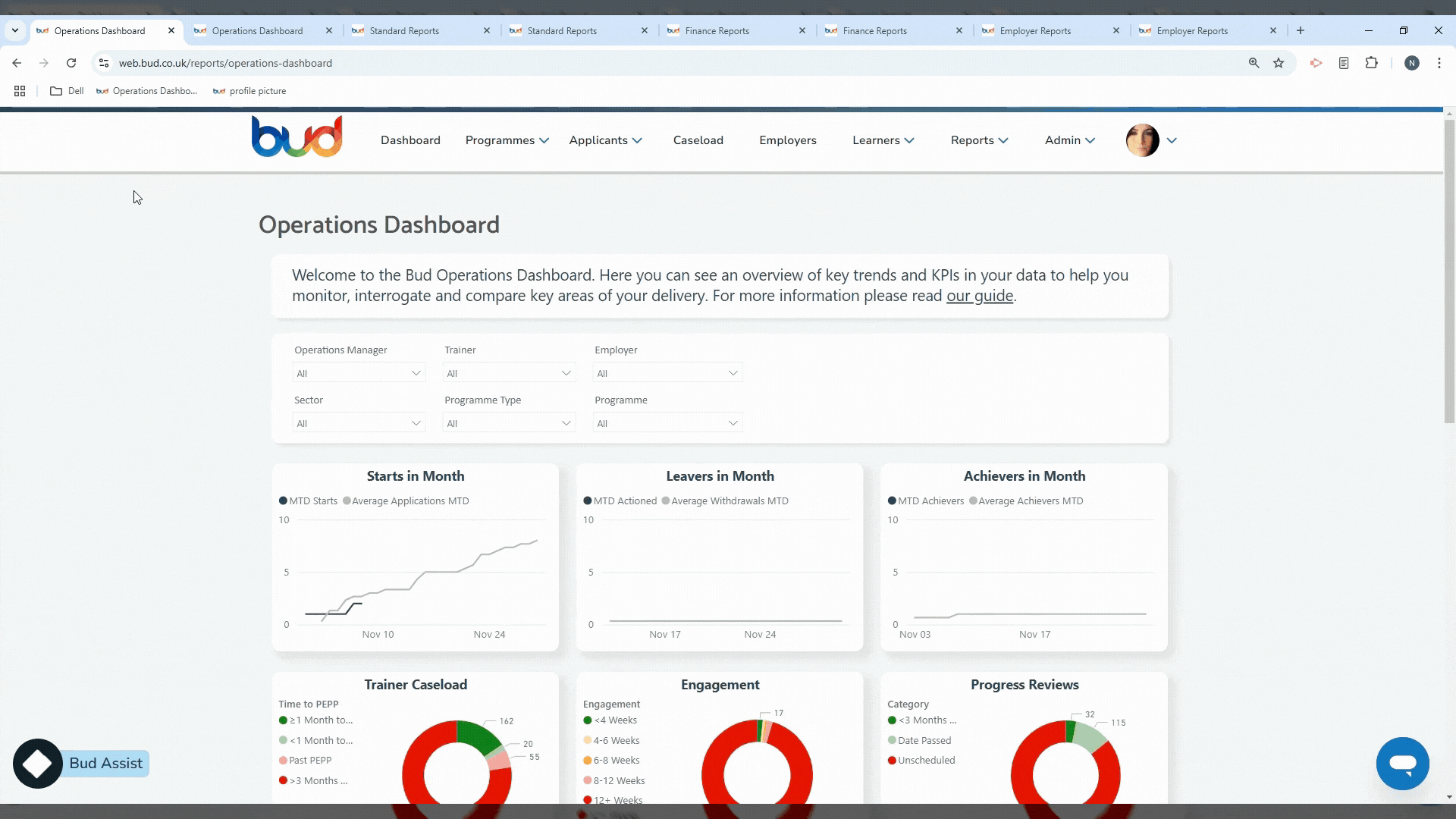1456x819 pixels.
Task: Click the Chrome profile N icon
Action: pyautogui.click(x=1411, y=63)
